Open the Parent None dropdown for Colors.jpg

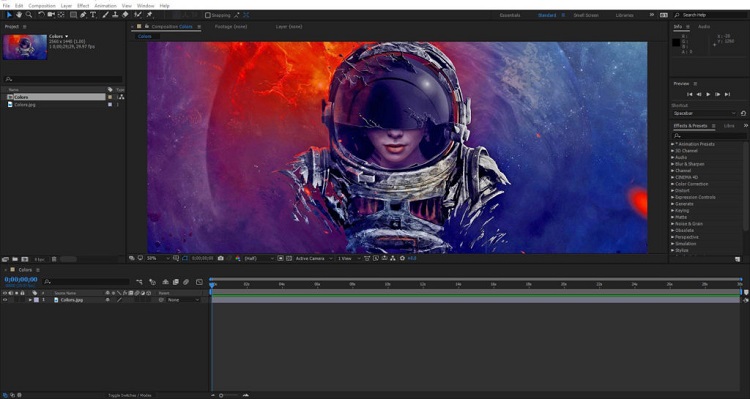(x=184, y=300)
